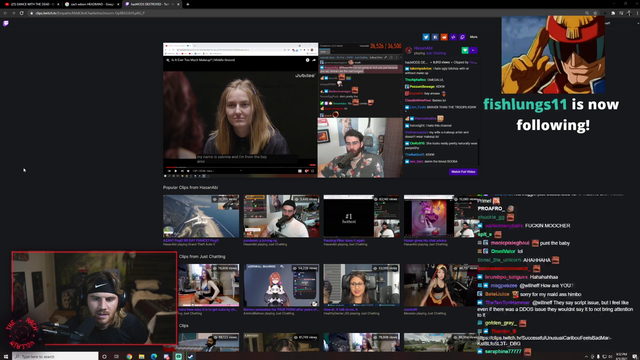Viewport: 640px width, 360px height.
Task: Open Steam from the taskbar
Action: click(191, 356)
